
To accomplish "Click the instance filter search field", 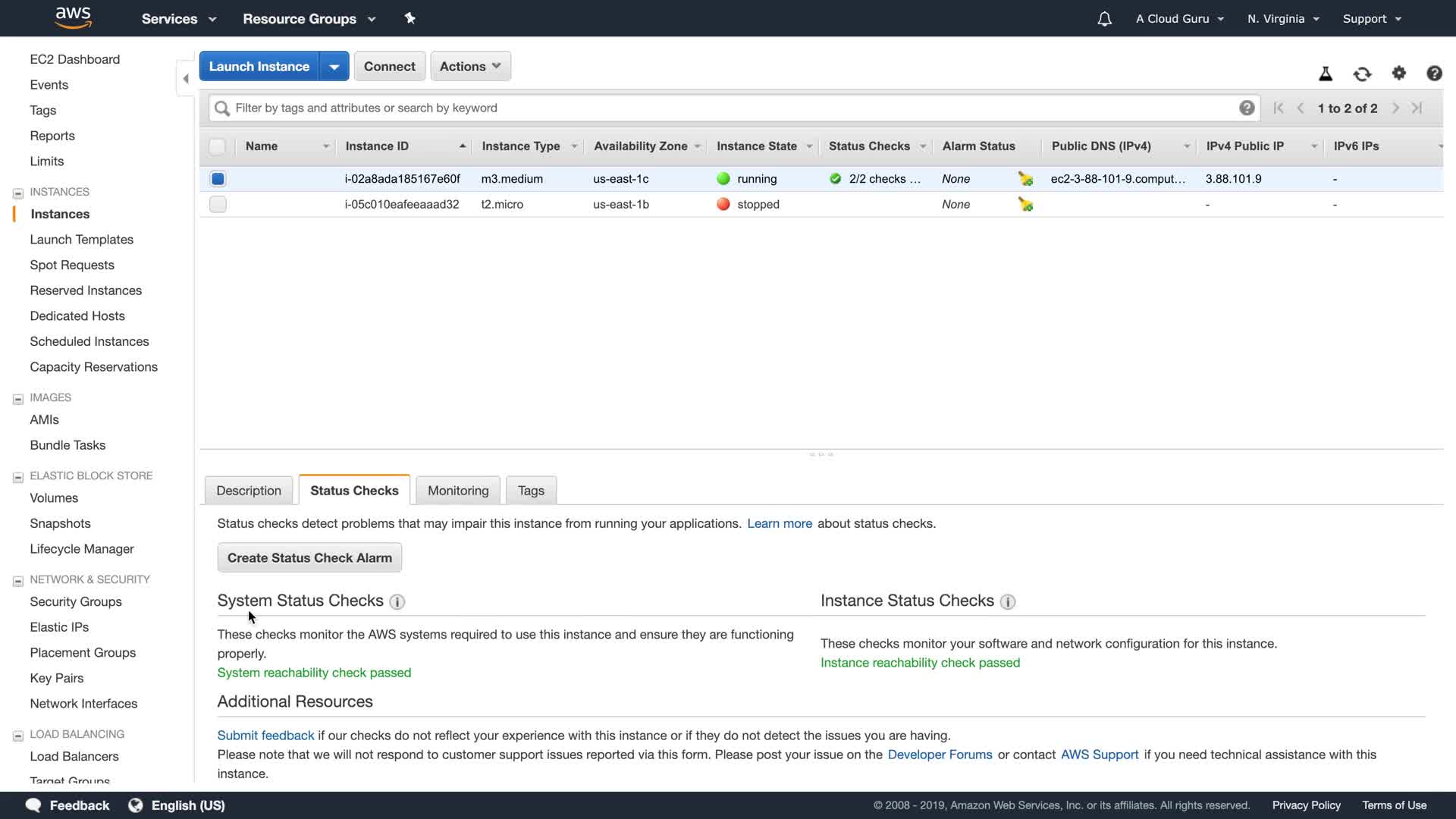I will tap(728, 108).
